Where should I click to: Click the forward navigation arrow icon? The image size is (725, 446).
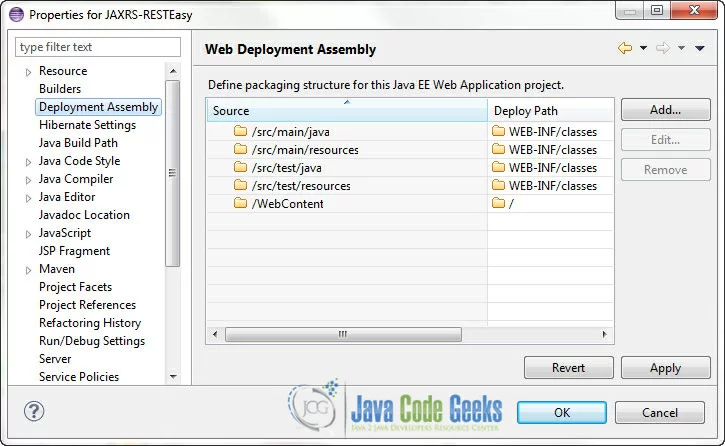(663, 48)
